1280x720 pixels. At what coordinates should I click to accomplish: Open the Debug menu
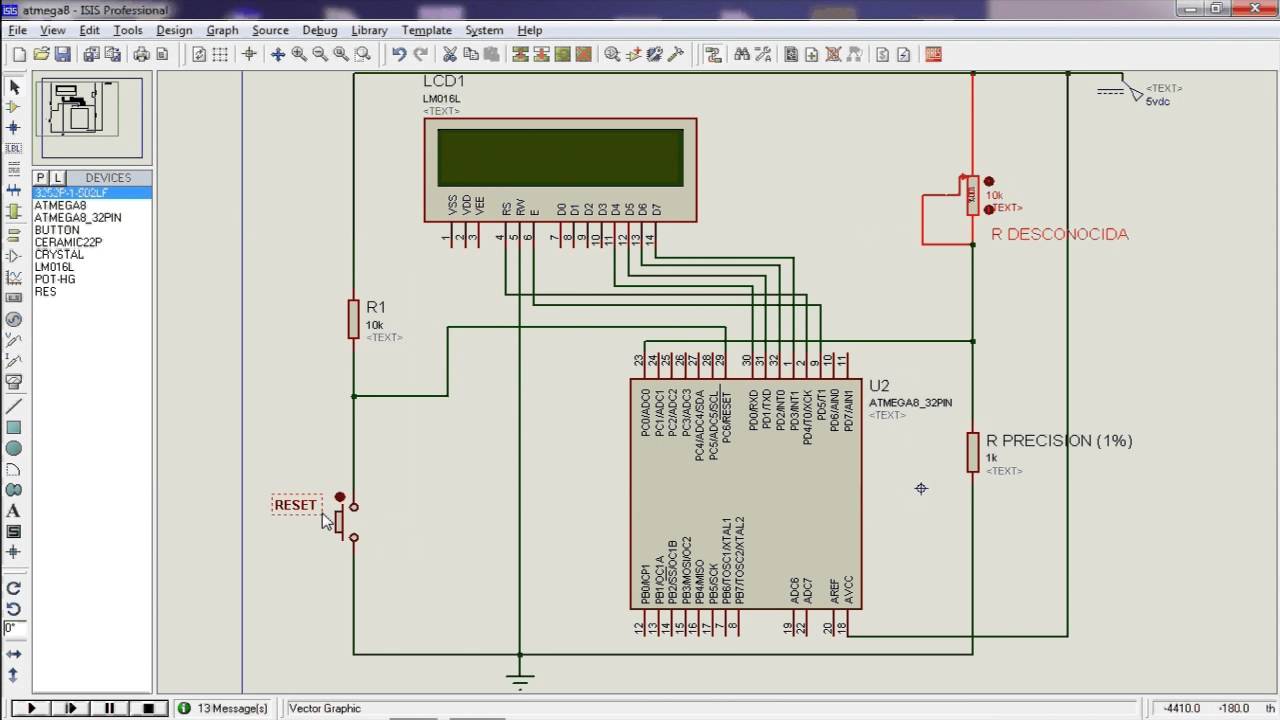point(319,30)
